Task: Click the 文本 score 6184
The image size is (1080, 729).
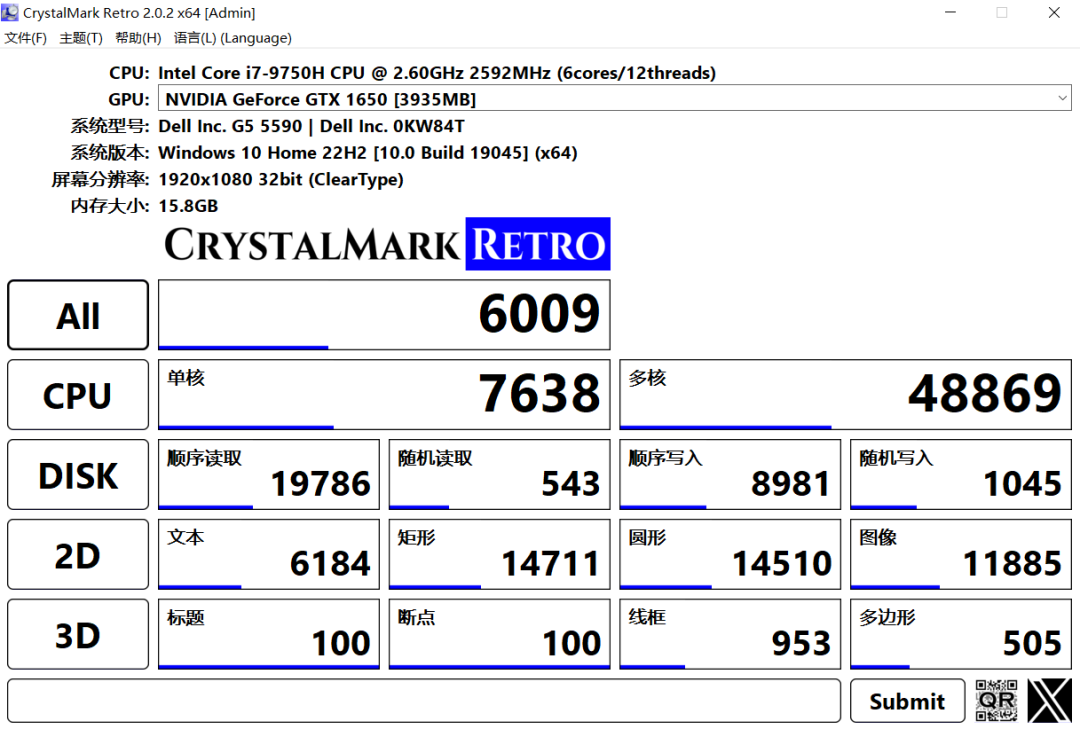Action: pos(269,555)
